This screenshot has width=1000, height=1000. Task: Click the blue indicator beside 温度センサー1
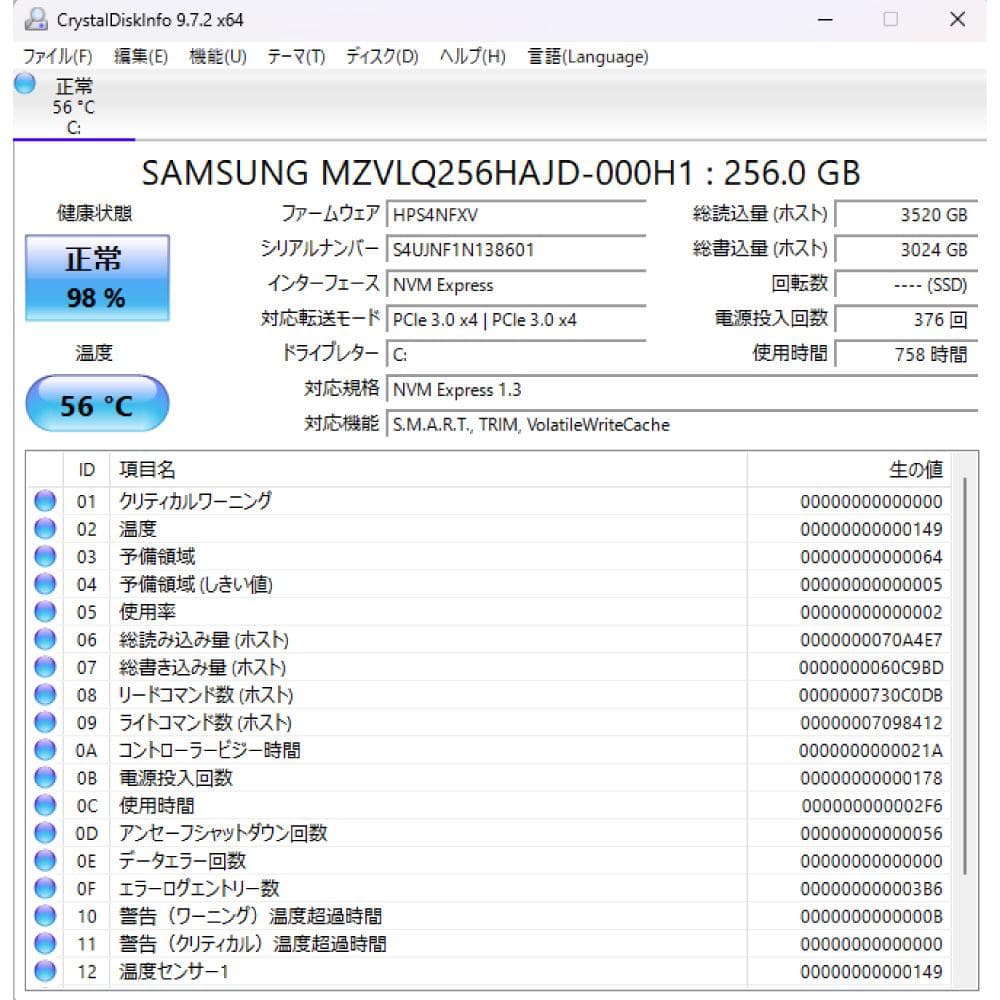pyautogui.click(x=44, y=971)
